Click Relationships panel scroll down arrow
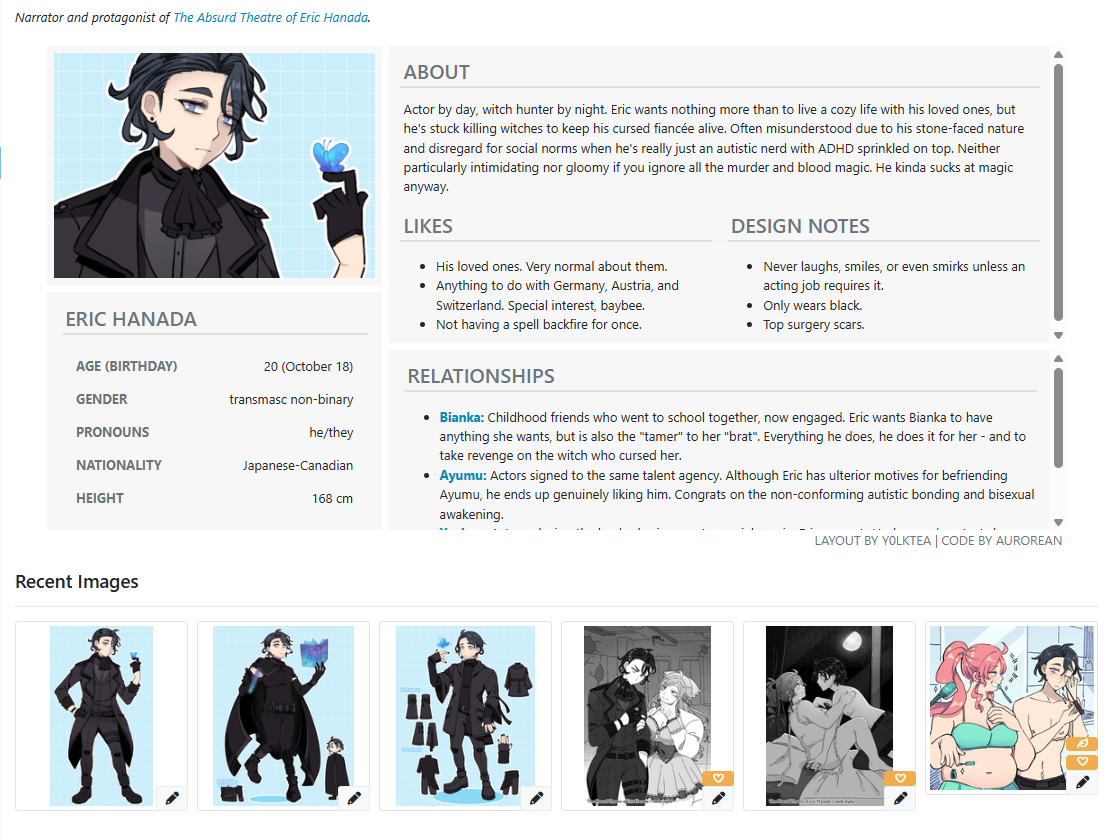The height and width of the screenshot is (840, 1106). pos(1058,523)
